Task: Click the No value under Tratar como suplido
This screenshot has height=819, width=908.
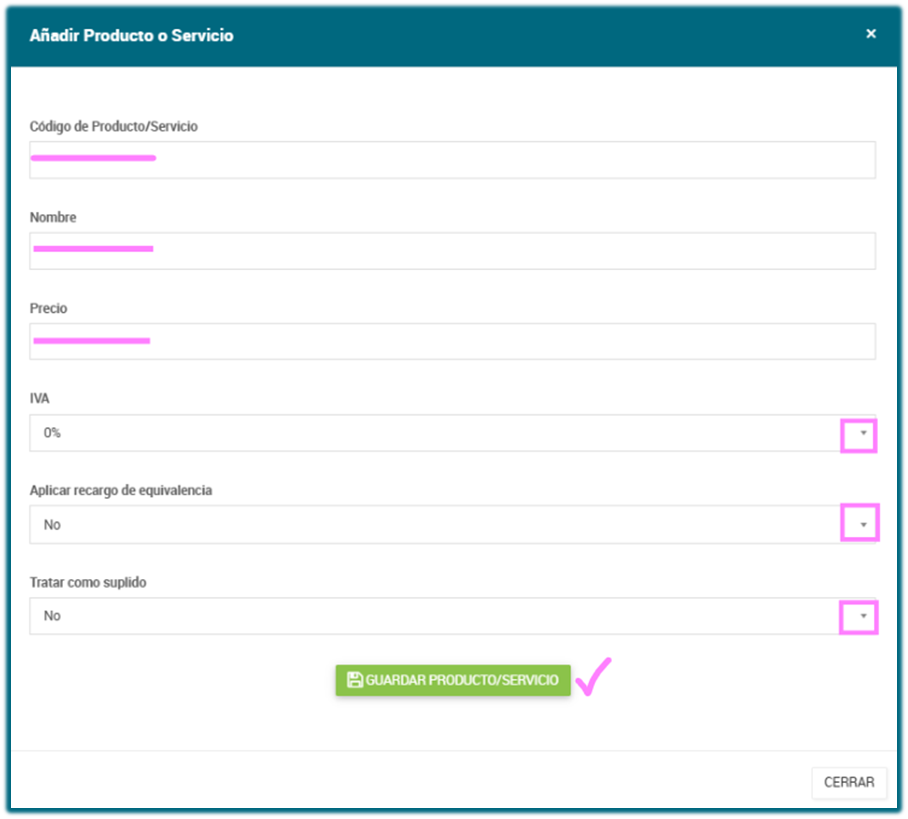Action: pyautogui.click(x=52, y=616)
